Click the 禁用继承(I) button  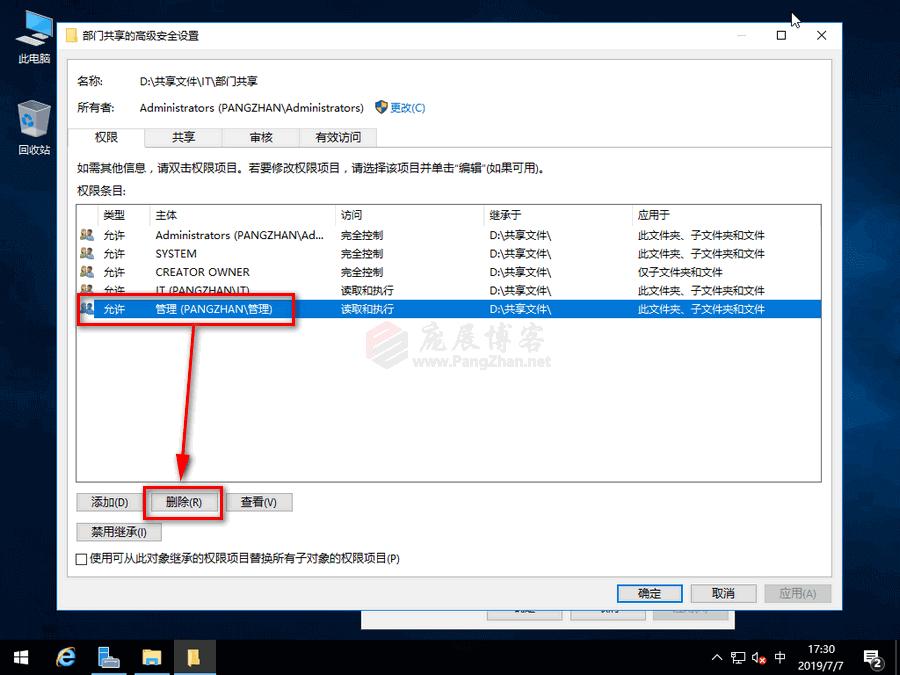coord(118,531)
